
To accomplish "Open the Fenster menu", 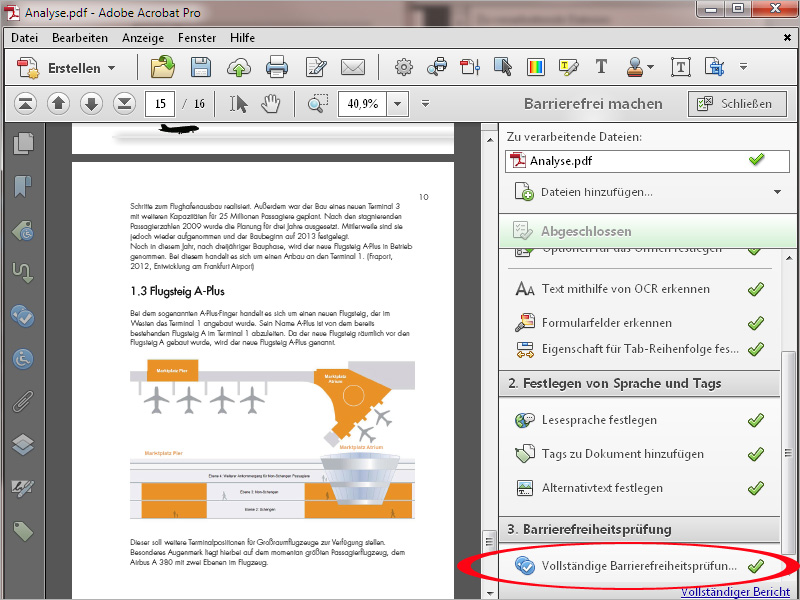I will tap(197, 38).
